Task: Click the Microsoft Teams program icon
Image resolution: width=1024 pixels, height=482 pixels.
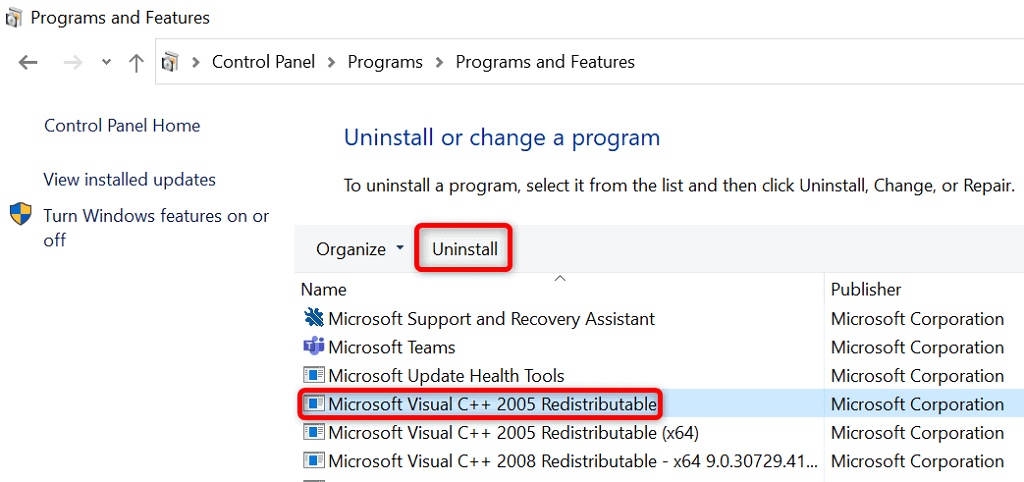Action: pyautogui.click(x=314, y=347)
